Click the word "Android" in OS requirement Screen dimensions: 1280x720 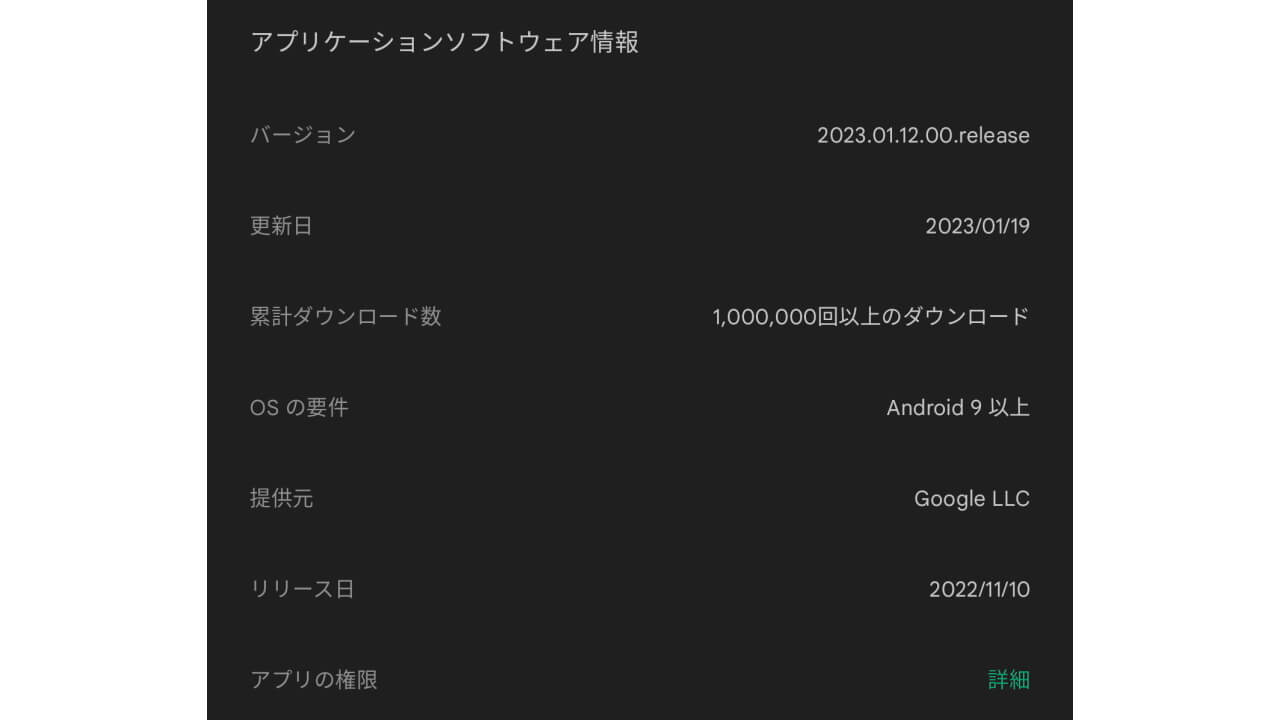point(925,408)
